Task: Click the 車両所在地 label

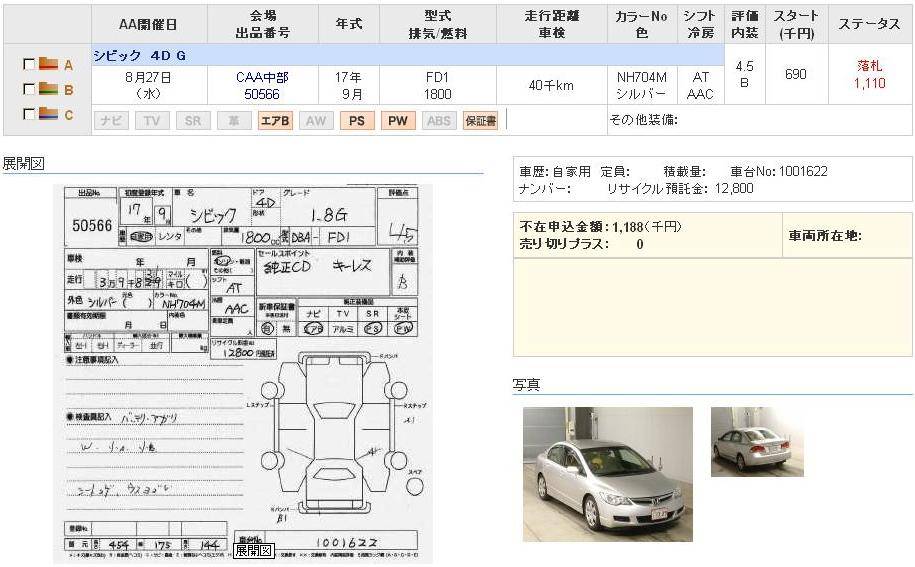Action: click(825, 236)
